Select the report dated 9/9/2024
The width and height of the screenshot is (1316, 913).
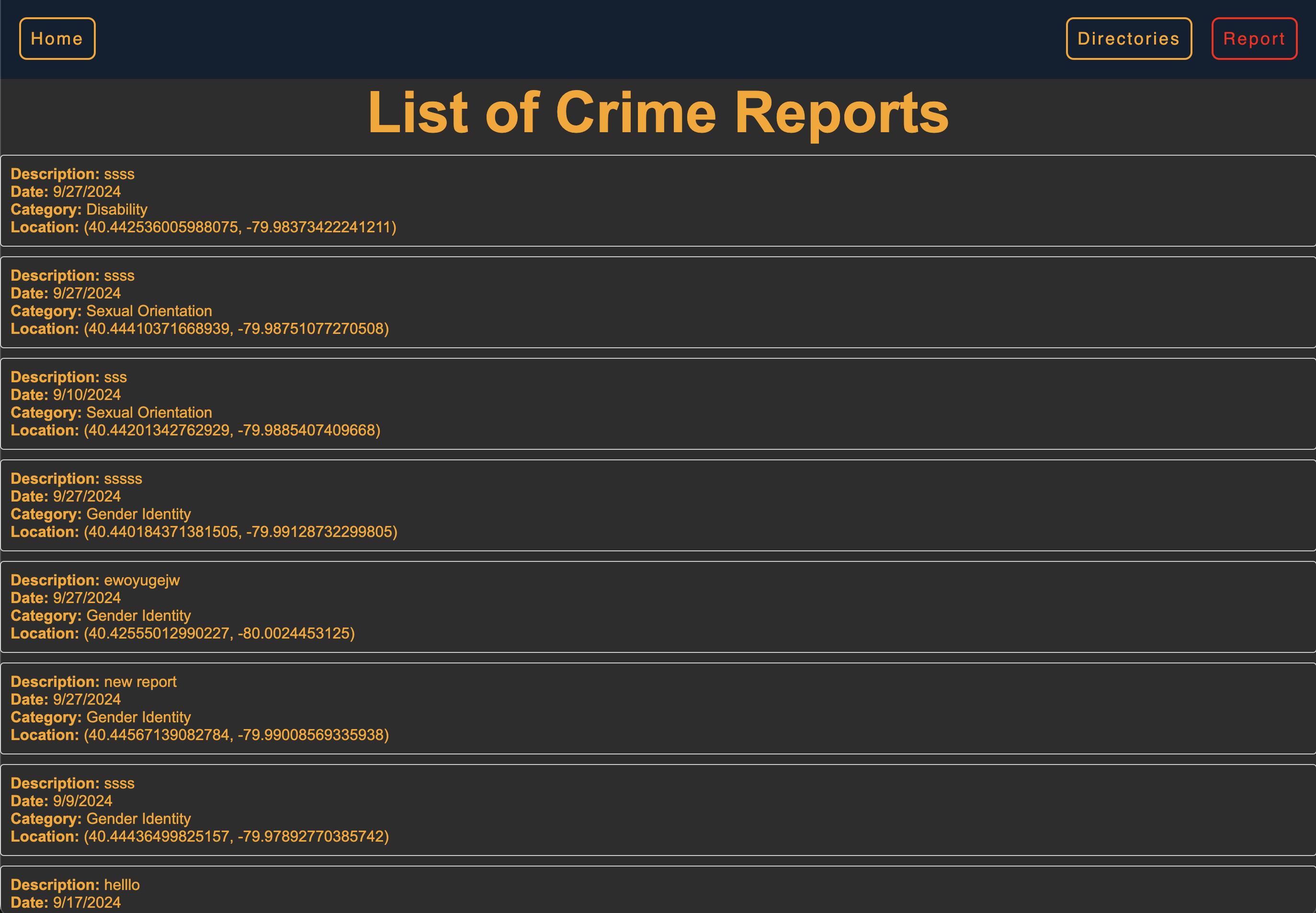click(x=658, y=810)
